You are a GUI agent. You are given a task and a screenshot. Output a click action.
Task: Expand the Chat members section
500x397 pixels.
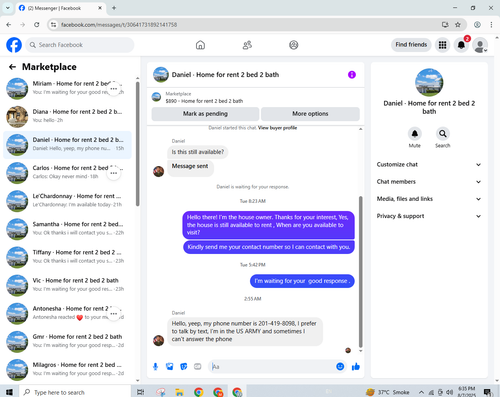(x=429, y=182)
